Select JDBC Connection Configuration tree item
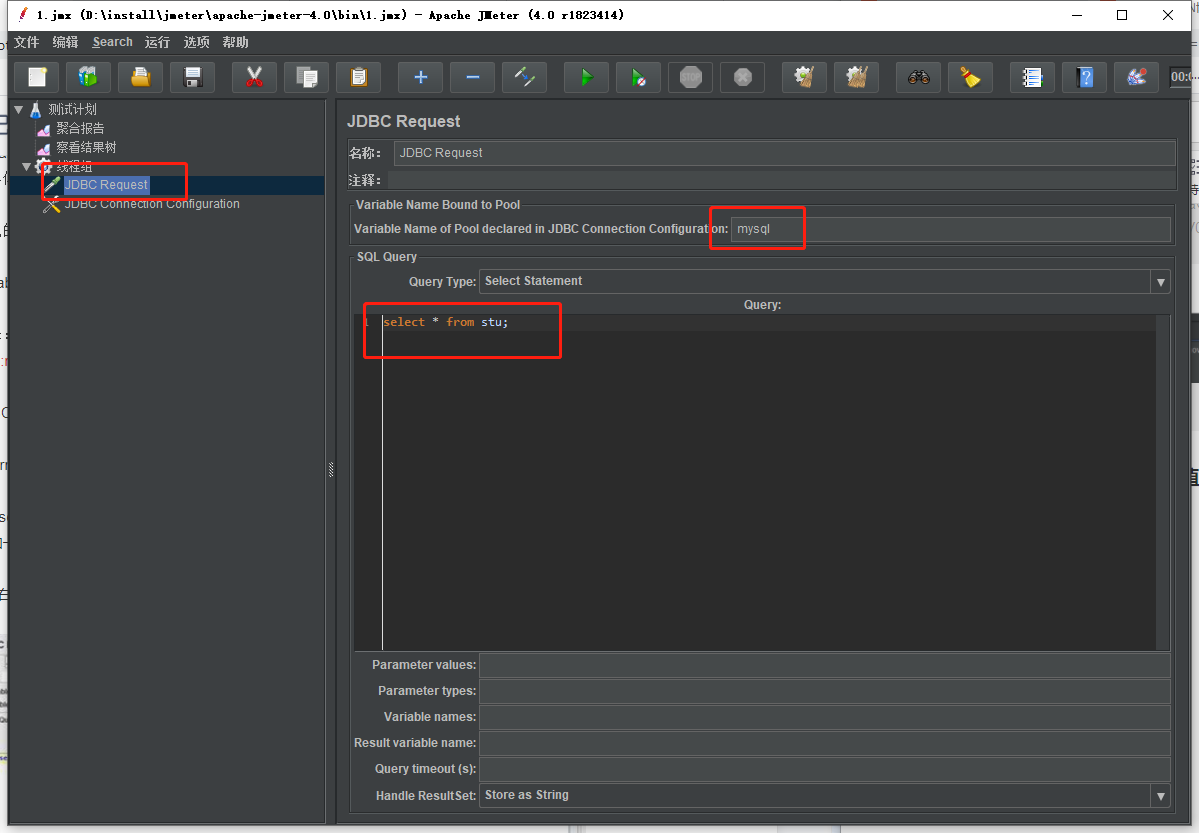 (152, 204)
